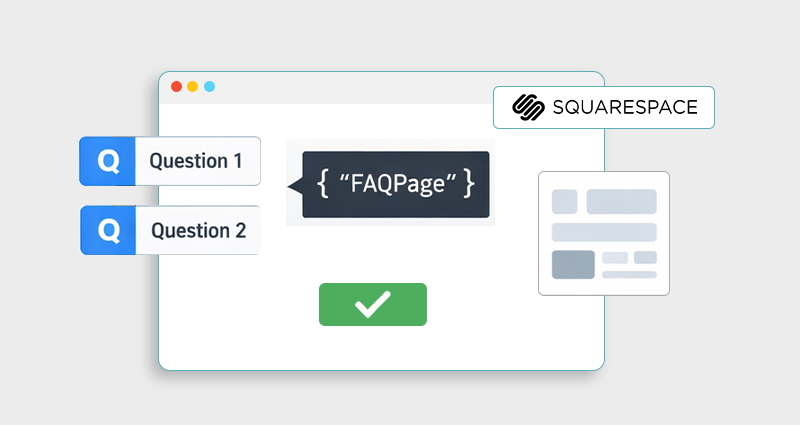This screenshot has width=800, height=425.
Task: Click the rightmost small block beside the dark square
Action: click(646, 257)
